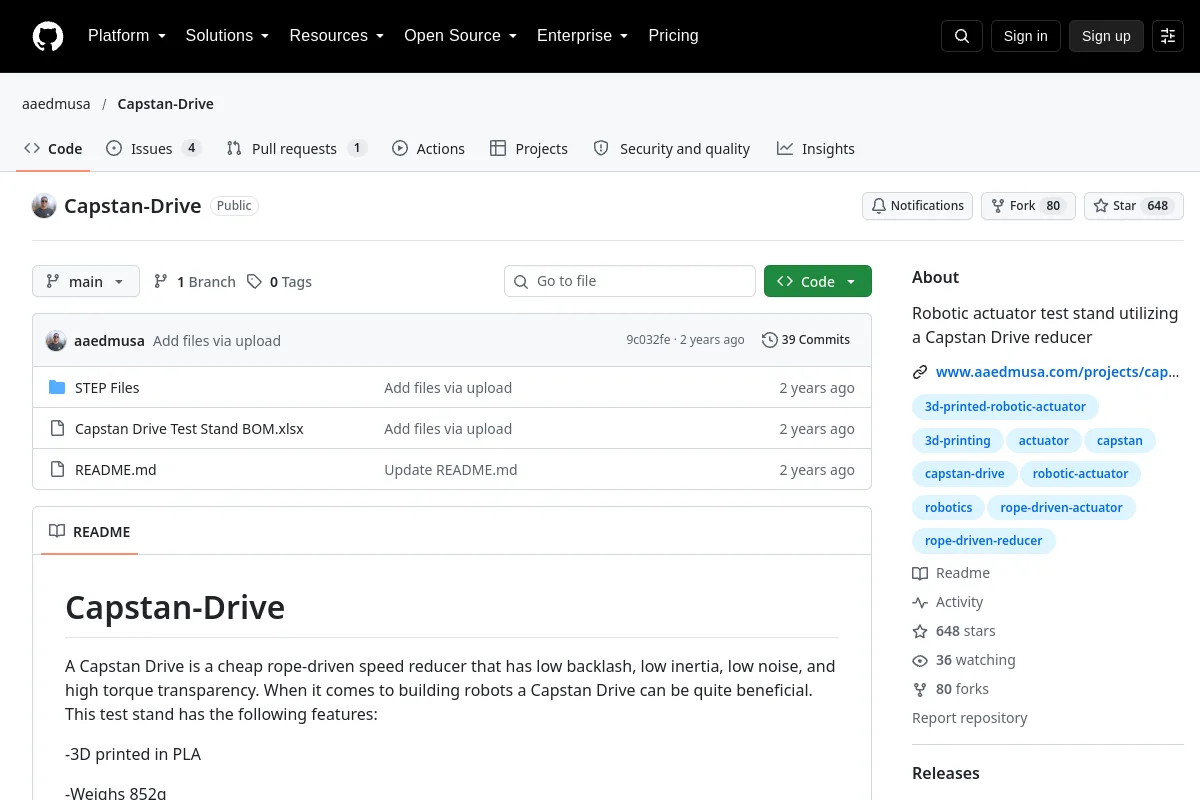Click the link chain icon in About
The height and width of the screenshot is (800, 1200).
(920, 372)
